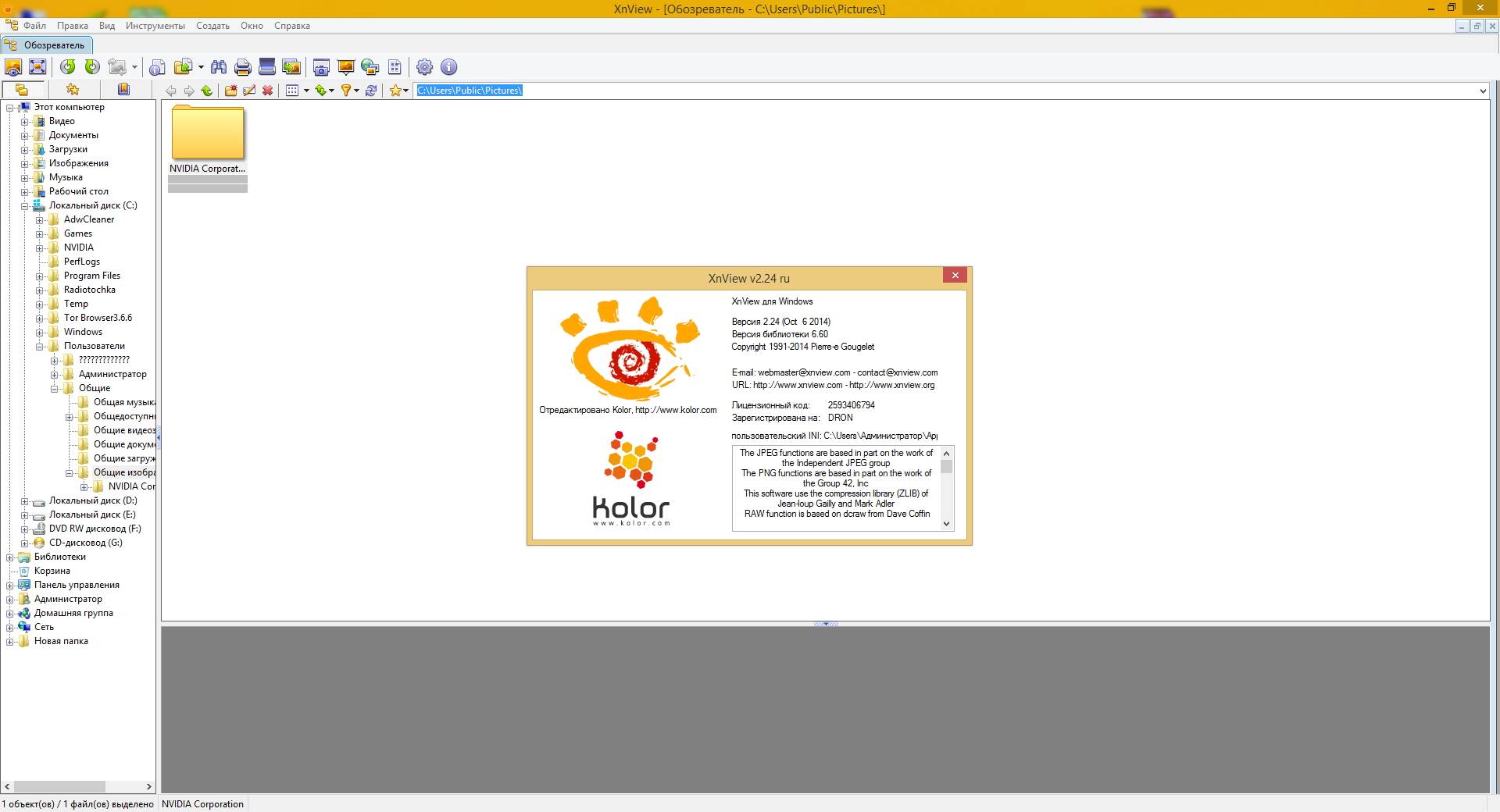Expand the Локальный диск (D:) node

[24, 501]
